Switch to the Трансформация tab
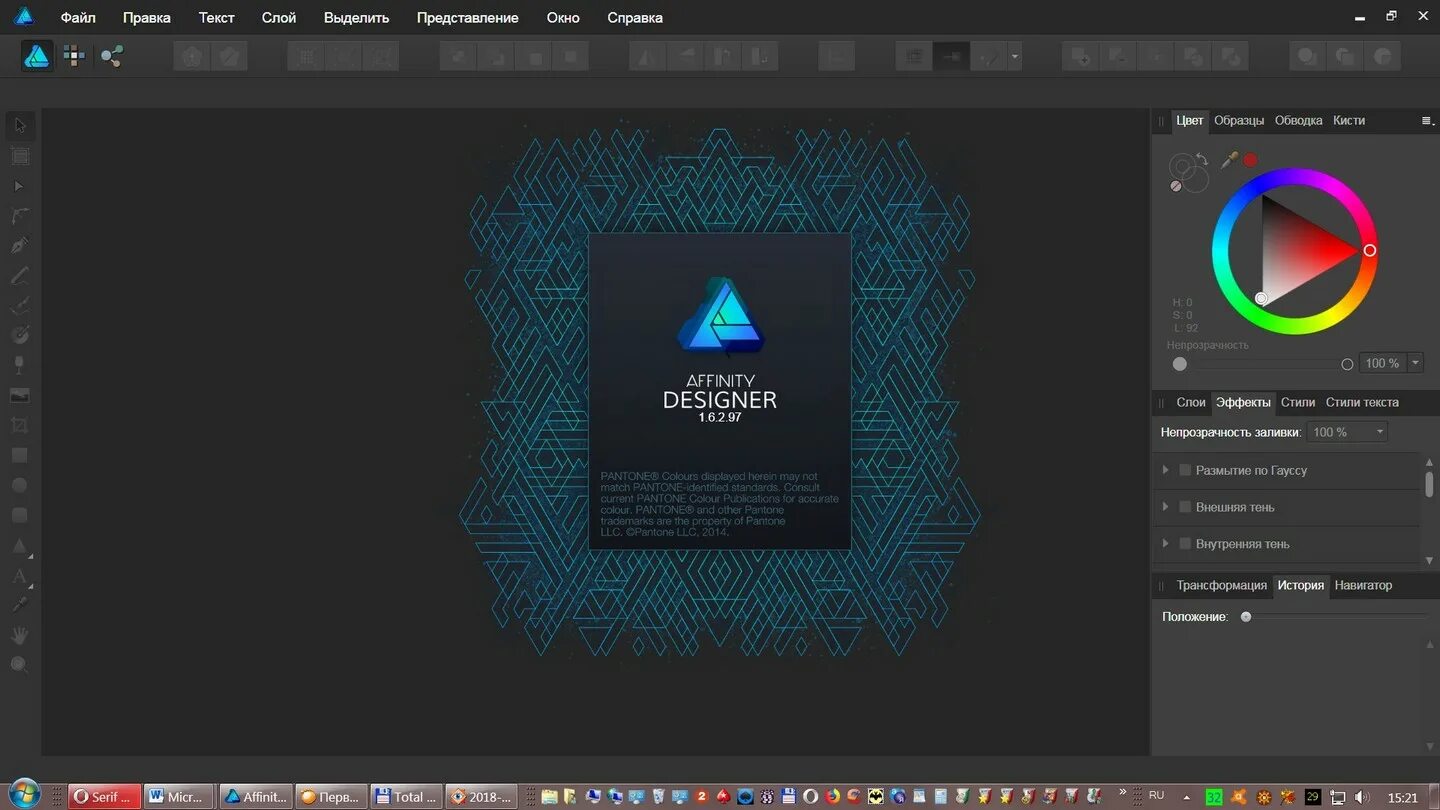The width and height of the screenshot is (1440, 810). tap(1221, 586)
